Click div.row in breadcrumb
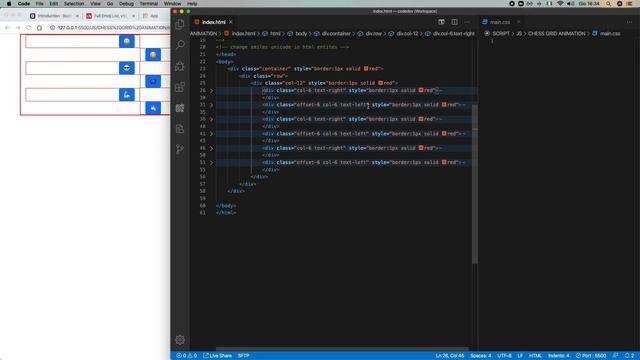 (373, 33)
